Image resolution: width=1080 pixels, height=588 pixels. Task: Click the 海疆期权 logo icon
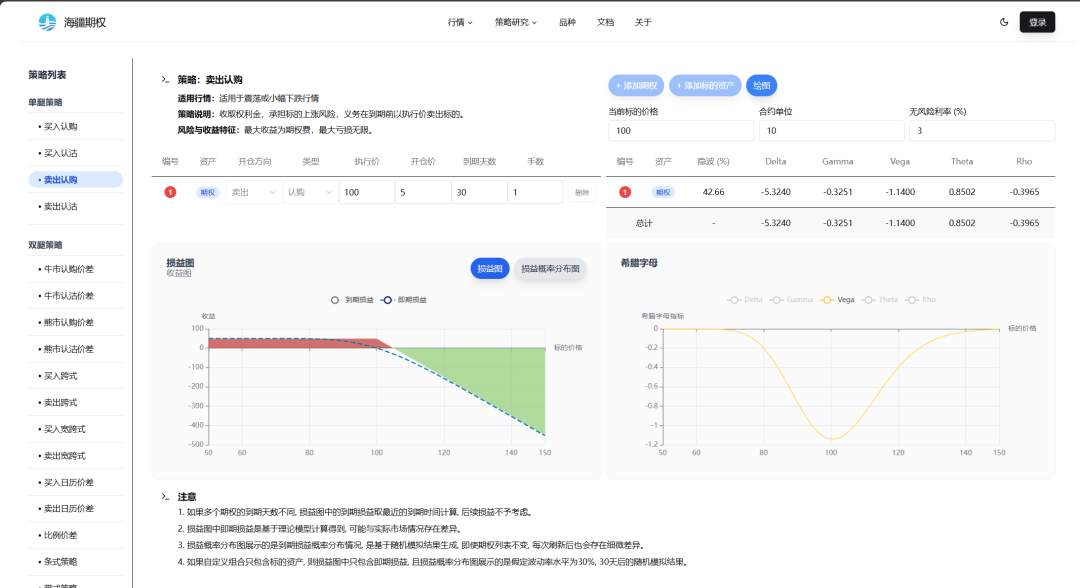pos(47,22)
